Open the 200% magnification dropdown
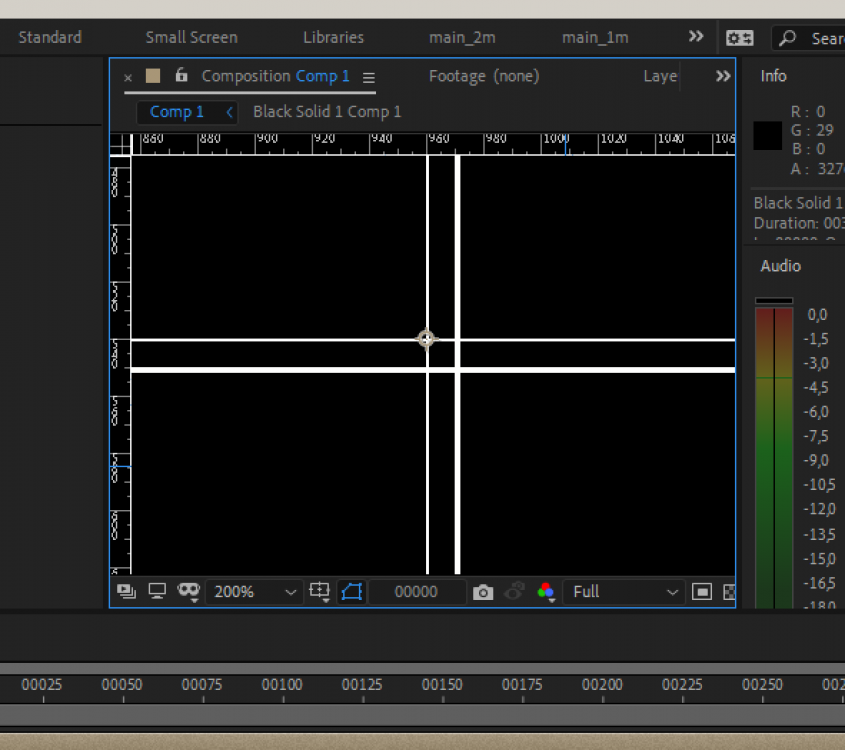 point(254,592)
